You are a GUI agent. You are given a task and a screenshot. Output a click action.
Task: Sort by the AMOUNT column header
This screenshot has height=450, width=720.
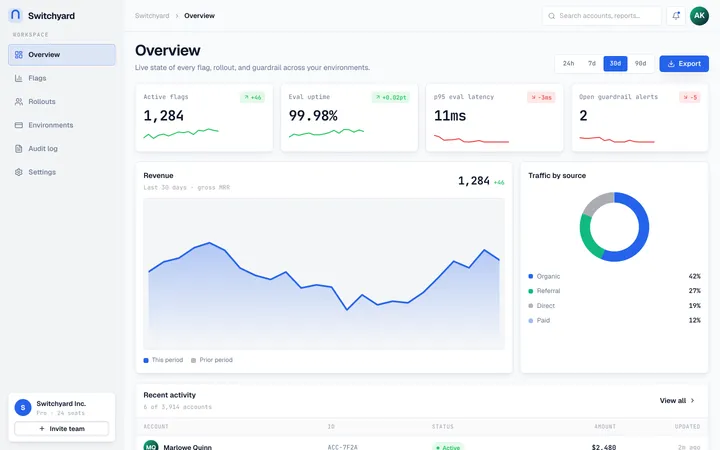[x=605, y=427]
